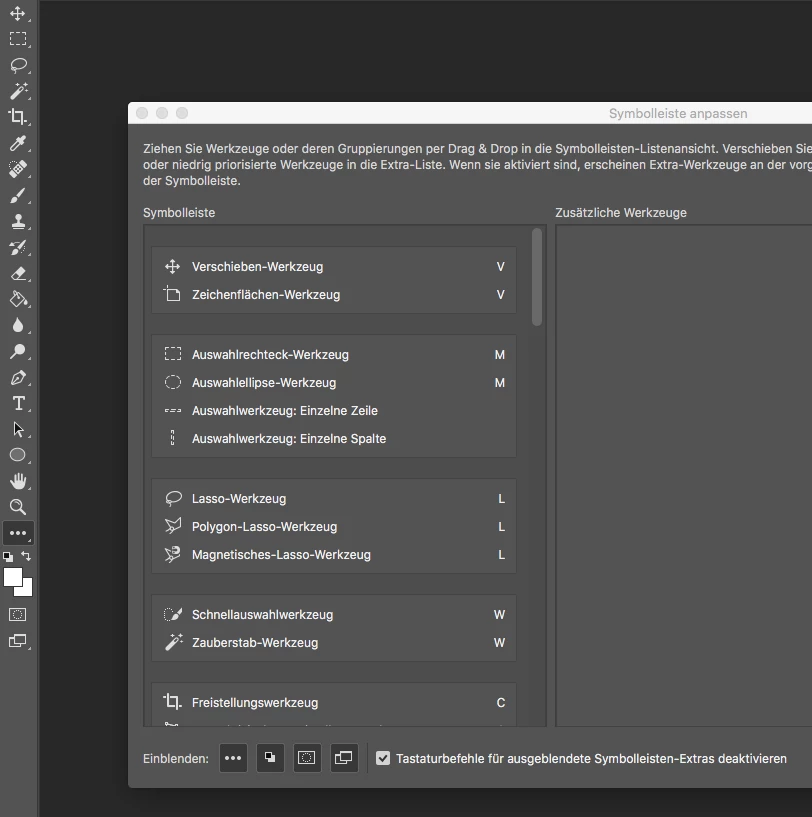The height and width of the screenshot is (817, 812).
Task: Select Auswahlwerkzeug: Einzelne Zeile
Action: click(334, 411)
